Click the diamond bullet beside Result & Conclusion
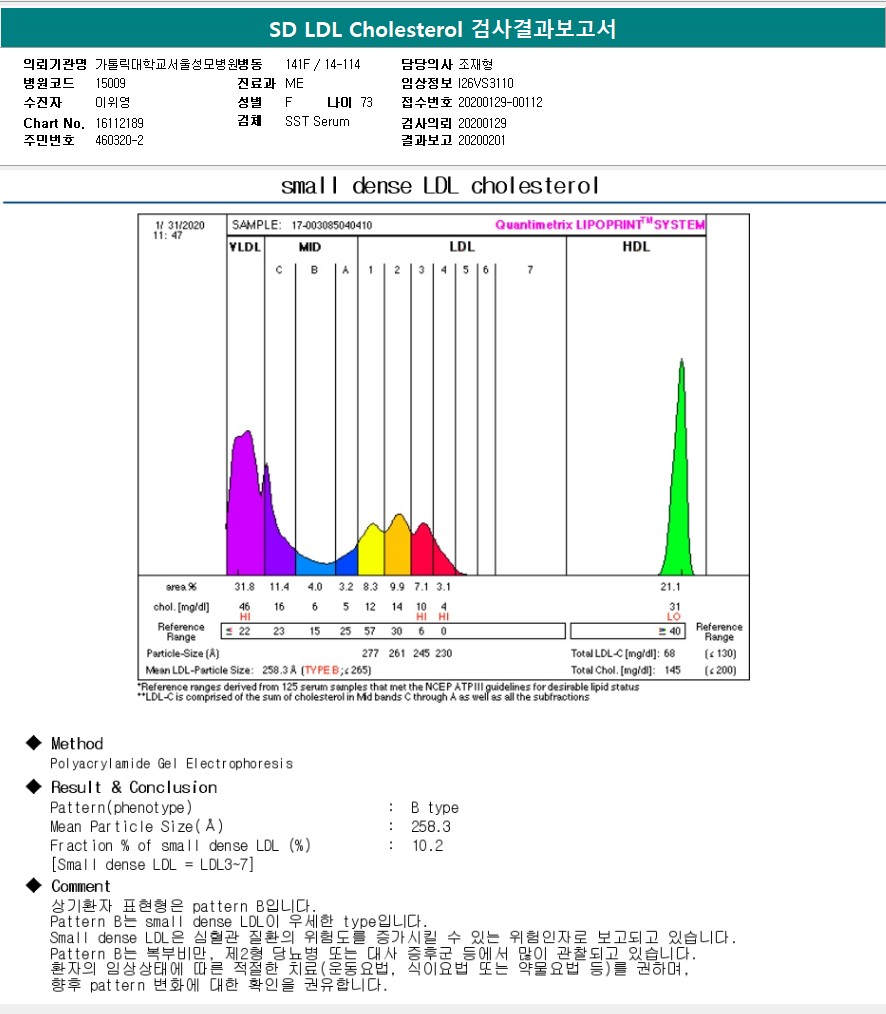Viewport: 886px width, 1014px height. click(33, 787)
